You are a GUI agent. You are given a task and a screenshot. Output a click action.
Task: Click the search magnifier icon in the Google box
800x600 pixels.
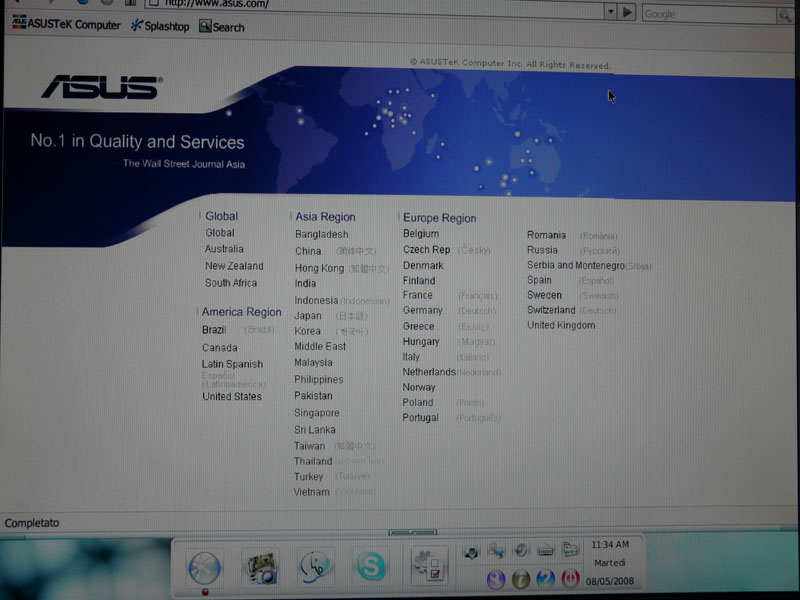coord(785,14)
